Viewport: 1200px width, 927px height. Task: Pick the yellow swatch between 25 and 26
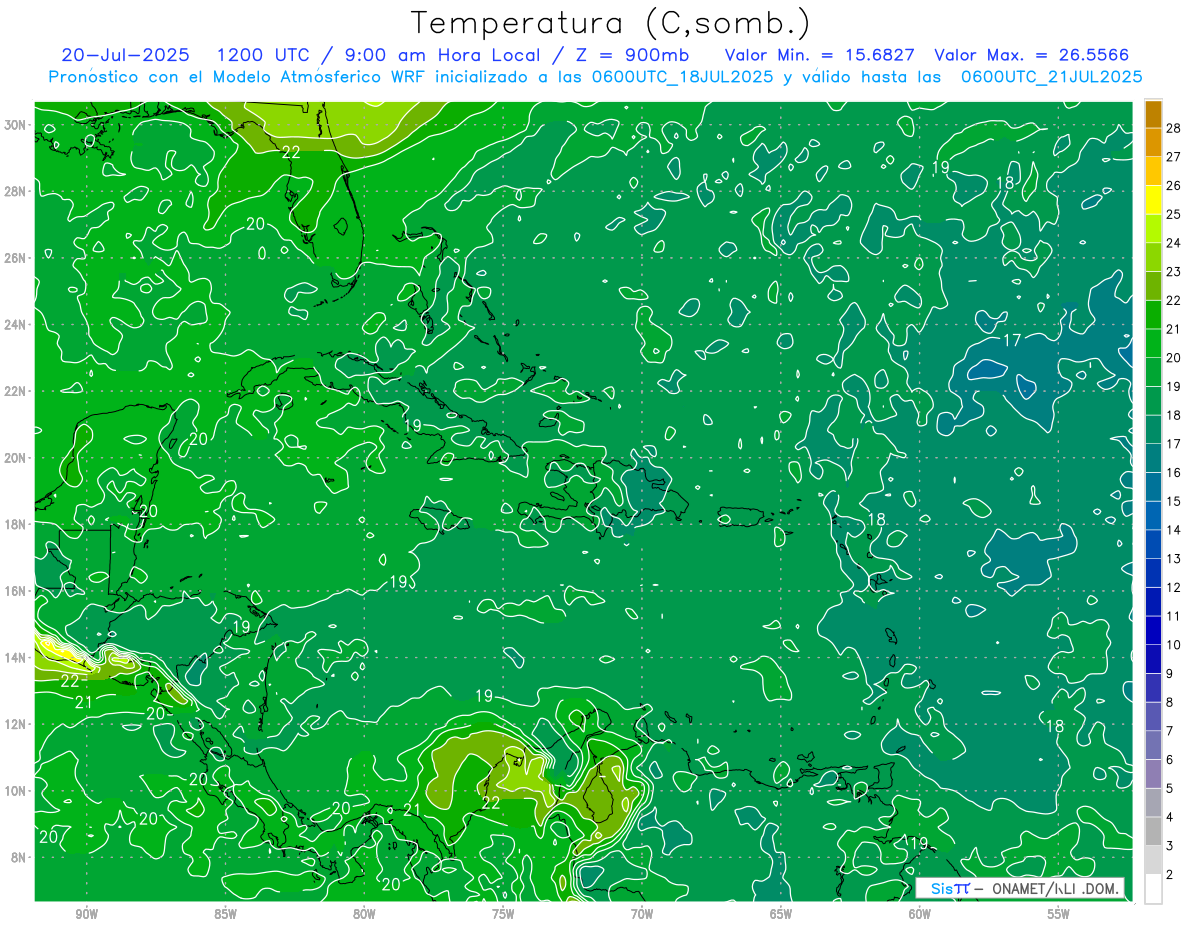click(x=1153, y=200)
